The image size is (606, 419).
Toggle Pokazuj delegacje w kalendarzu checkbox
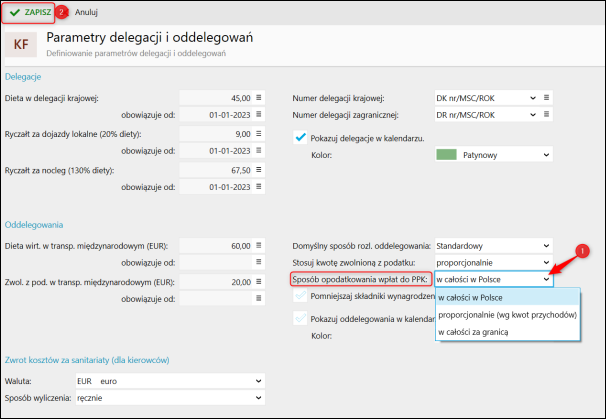(x=300, y=138)
